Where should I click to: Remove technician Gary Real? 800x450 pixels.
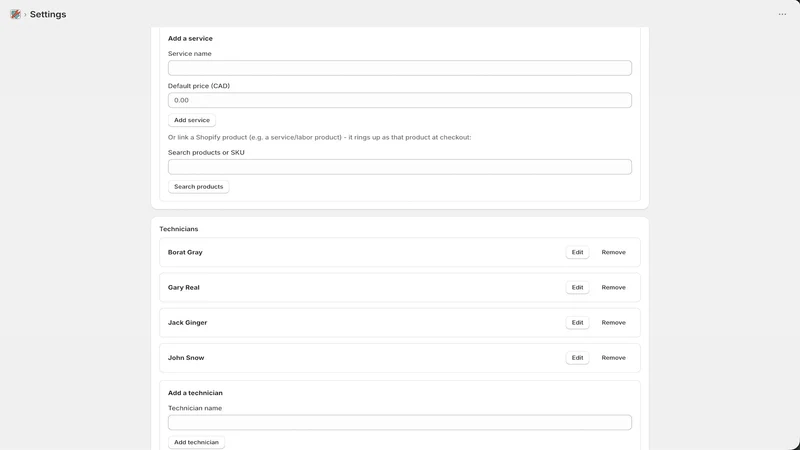click(x=613, y=287)
